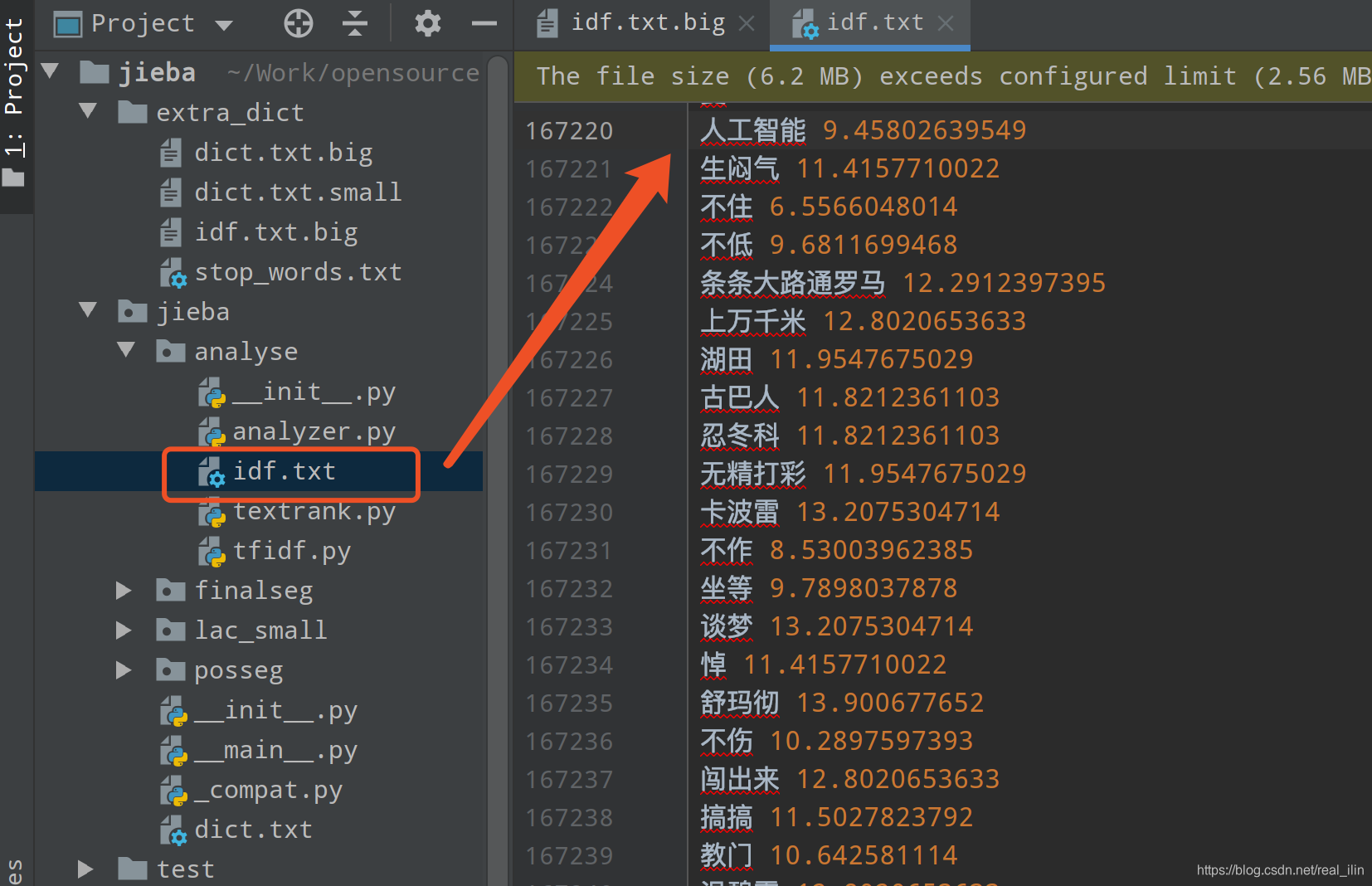Click the file size exceeds limit notification banner
This screenshot has height=886, width=1372.
pos(943,76)
